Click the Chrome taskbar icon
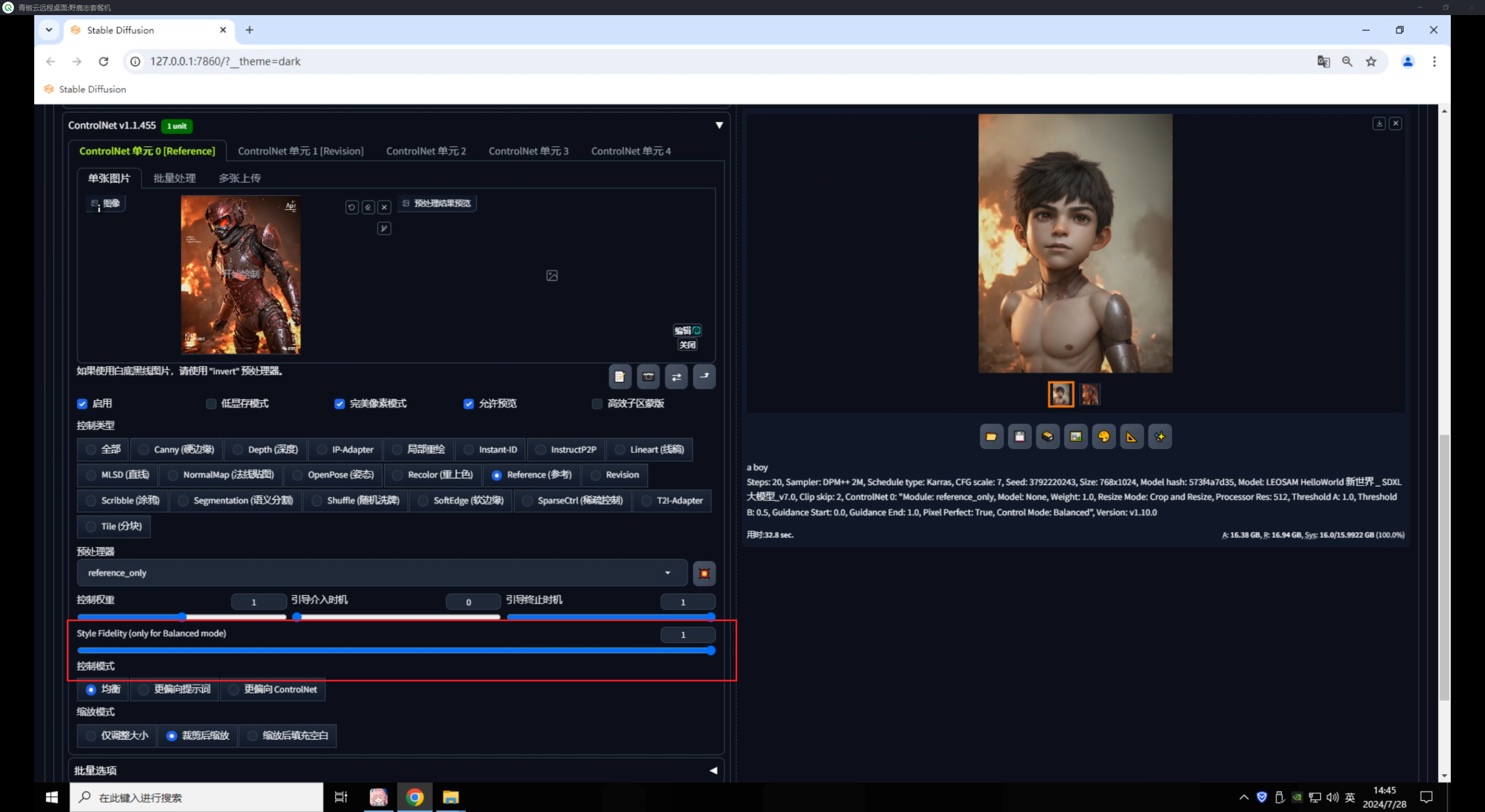1485x812 pixels. pyautogui.click(x=414, y=797)
